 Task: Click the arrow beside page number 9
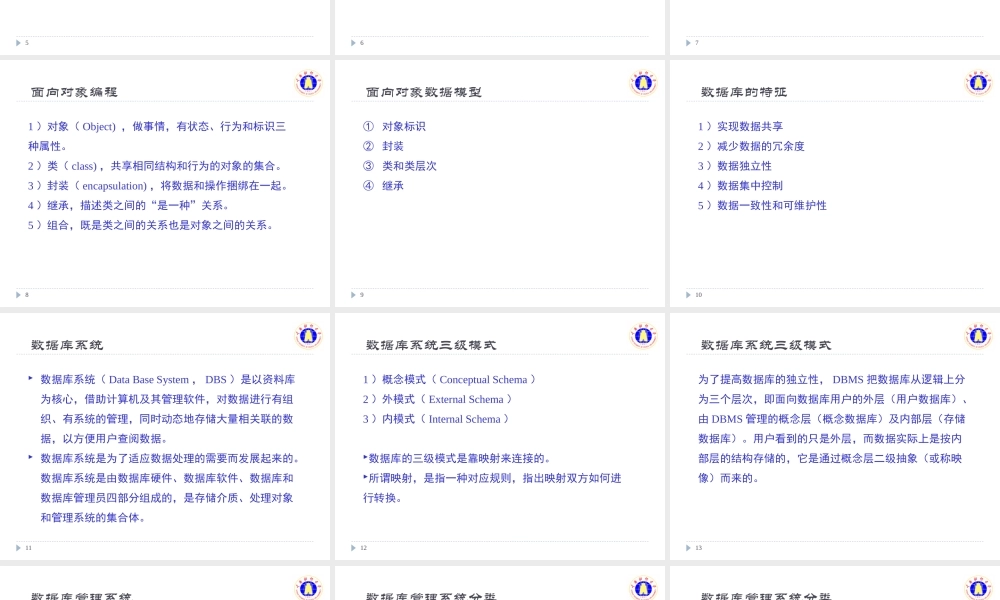pos(352,294)
